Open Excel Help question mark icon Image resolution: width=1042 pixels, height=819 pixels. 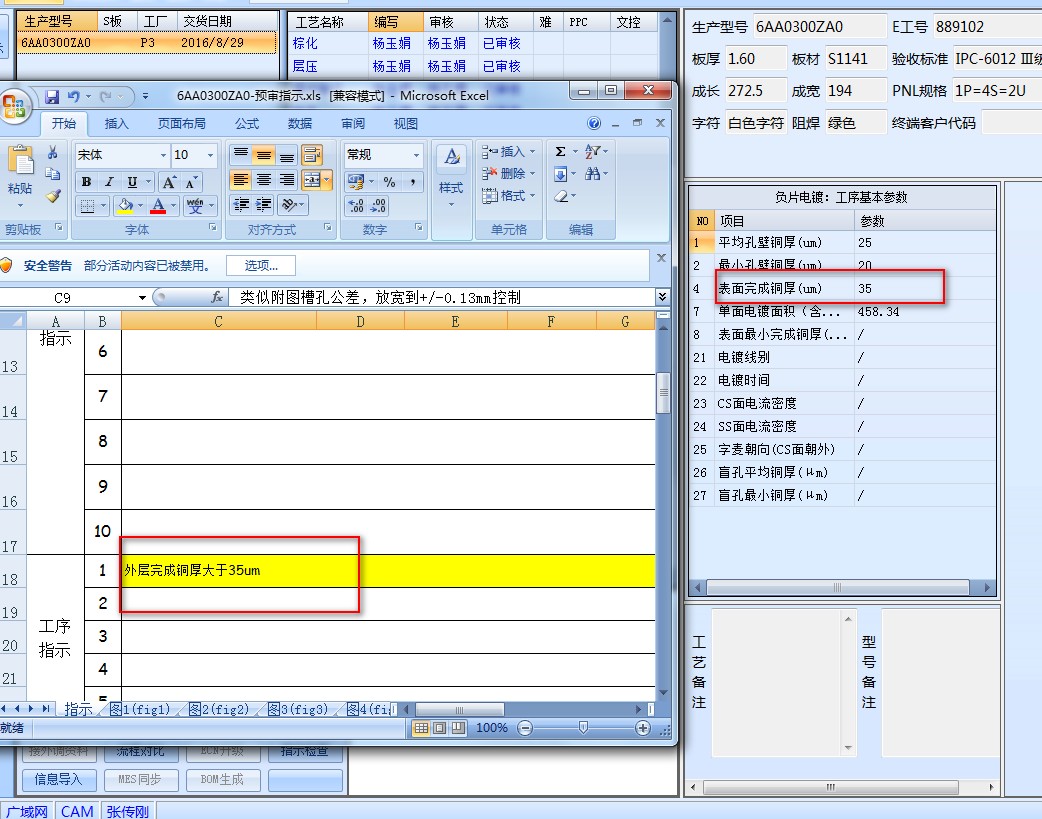593,123
